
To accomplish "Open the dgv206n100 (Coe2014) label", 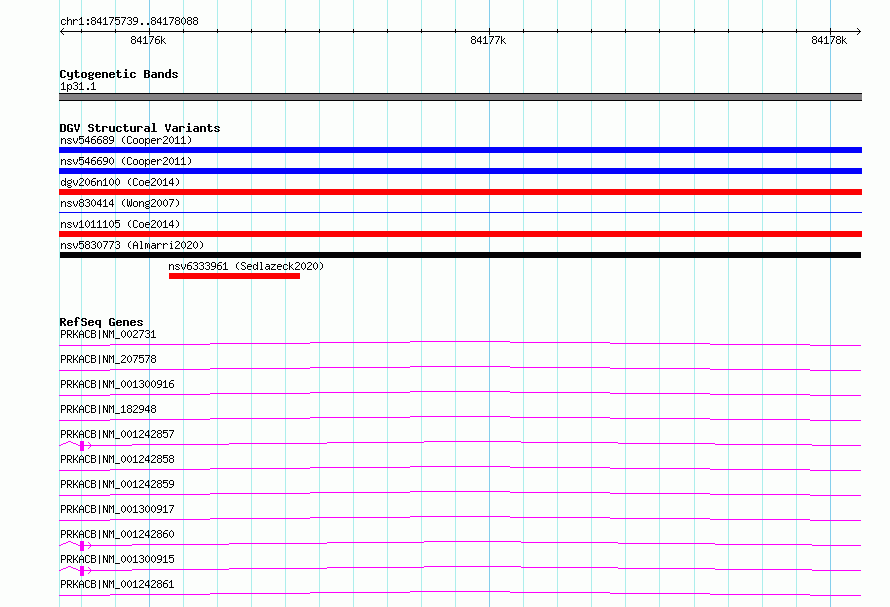I will pos(120,182).
